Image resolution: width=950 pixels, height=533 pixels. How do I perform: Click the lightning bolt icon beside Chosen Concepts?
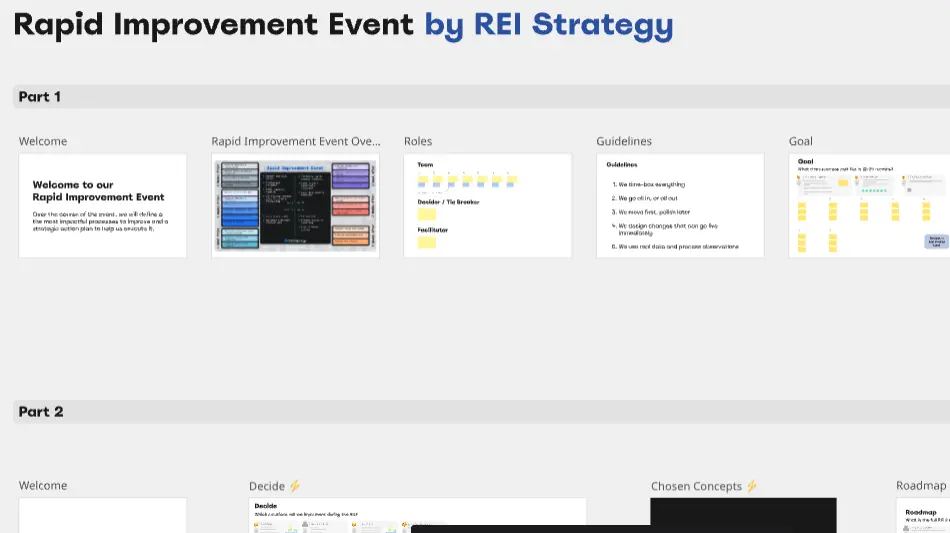click(x=752, y=486)
